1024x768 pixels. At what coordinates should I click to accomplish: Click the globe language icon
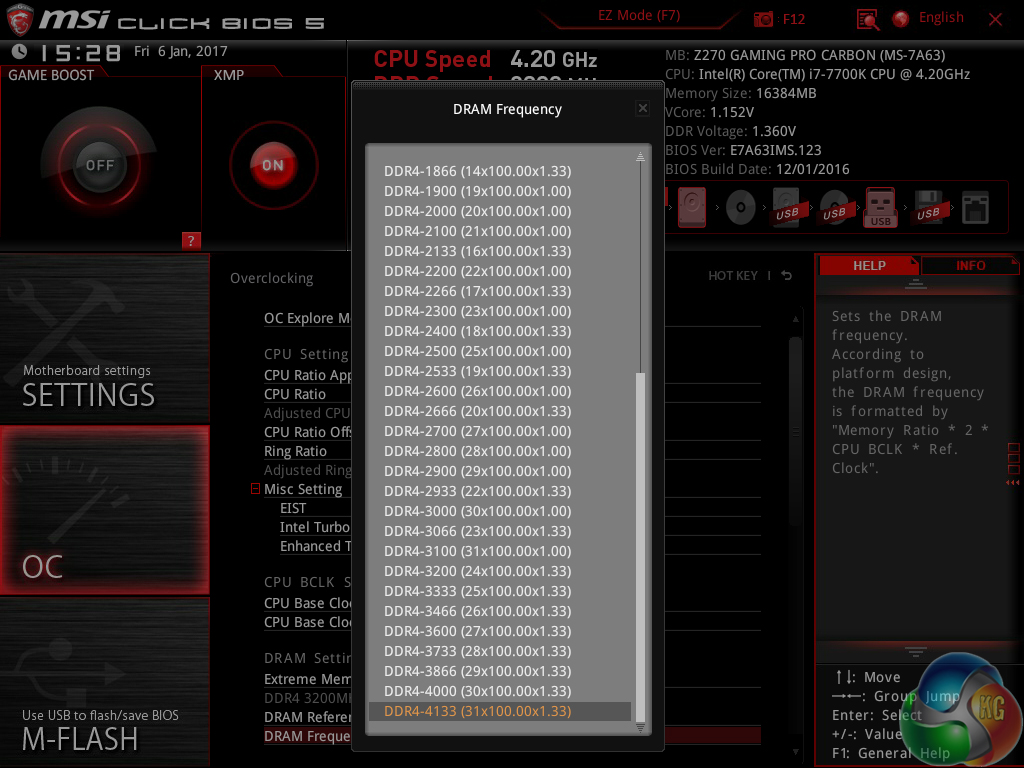pyautogui.click(x=900, y=19)
